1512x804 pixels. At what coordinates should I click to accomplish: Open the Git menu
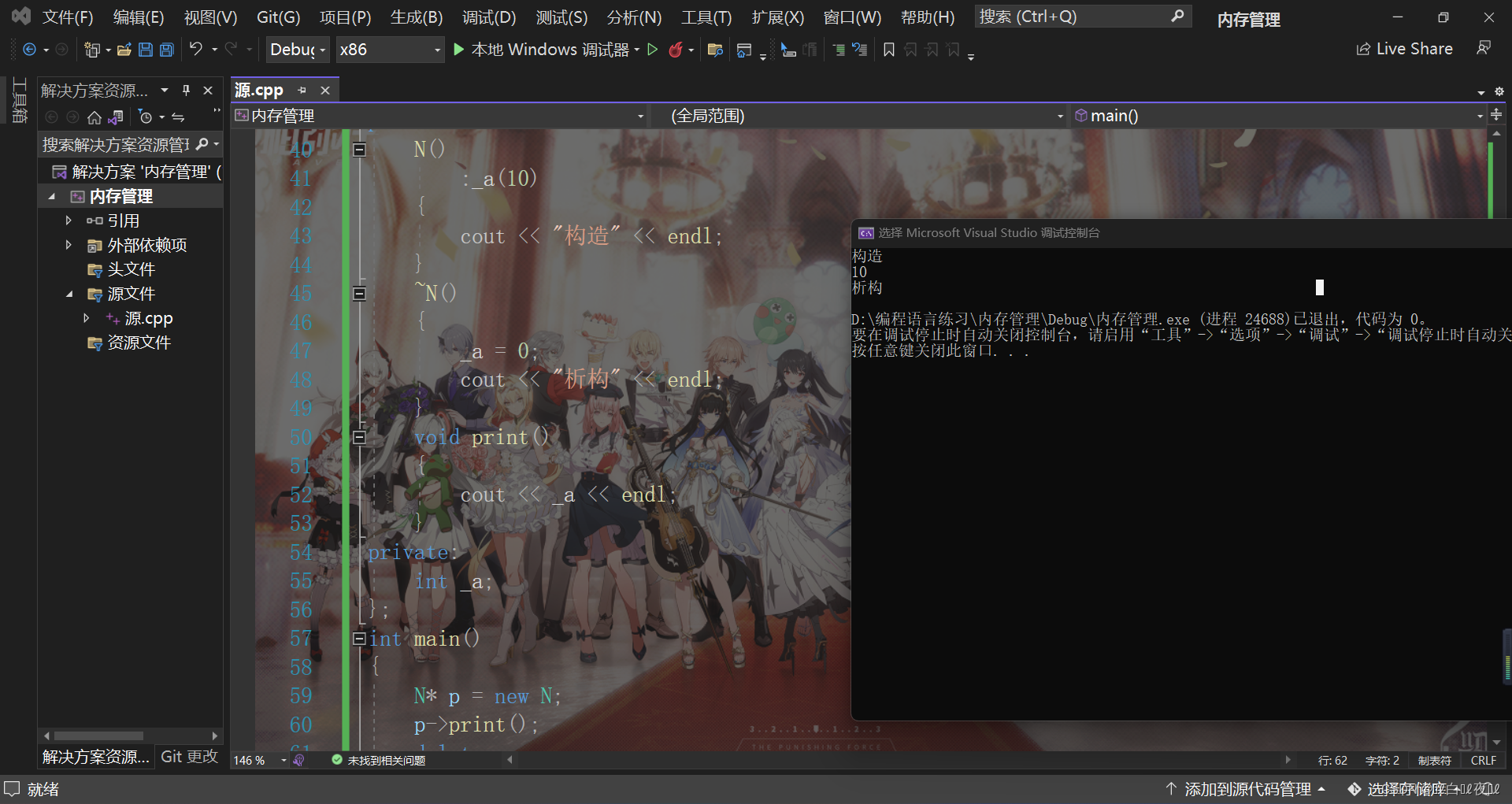[x=277, y=17]
